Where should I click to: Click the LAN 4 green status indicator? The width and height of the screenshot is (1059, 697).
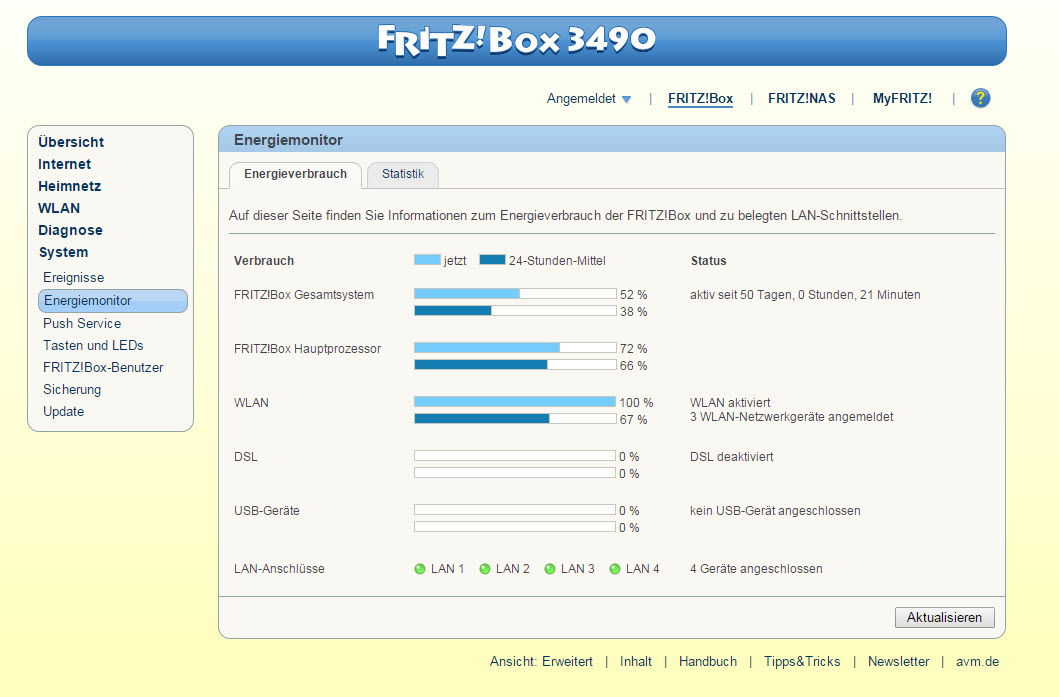pos(615,569)
